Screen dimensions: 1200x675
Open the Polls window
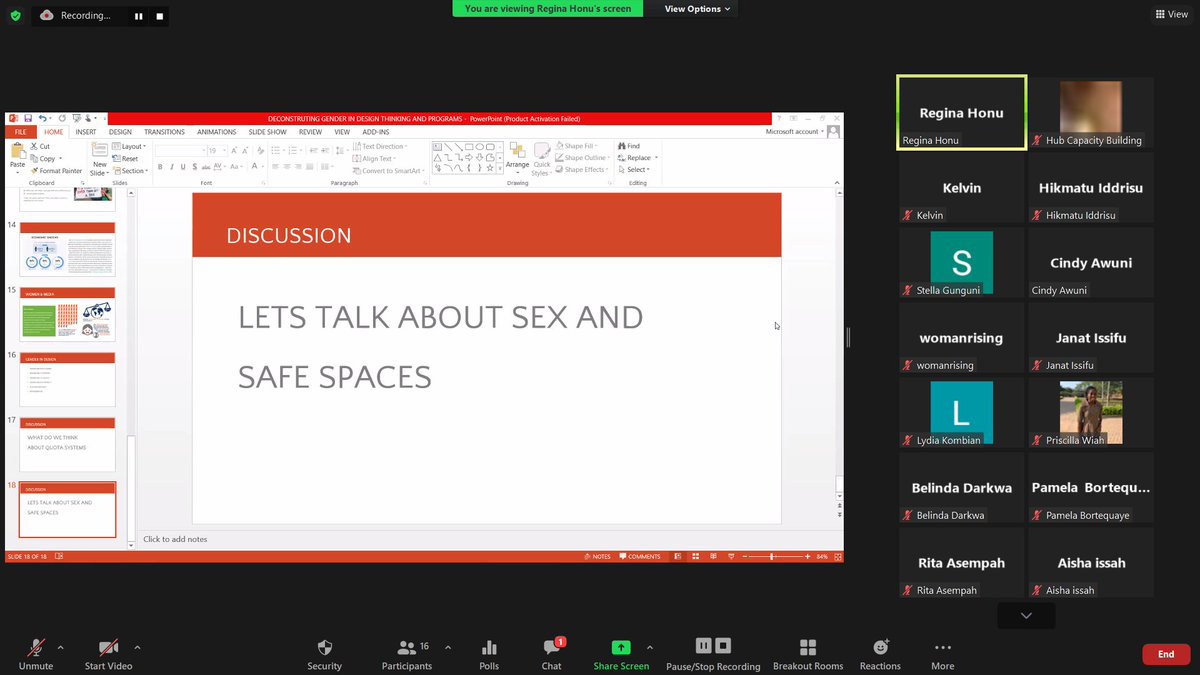point(489,654)
